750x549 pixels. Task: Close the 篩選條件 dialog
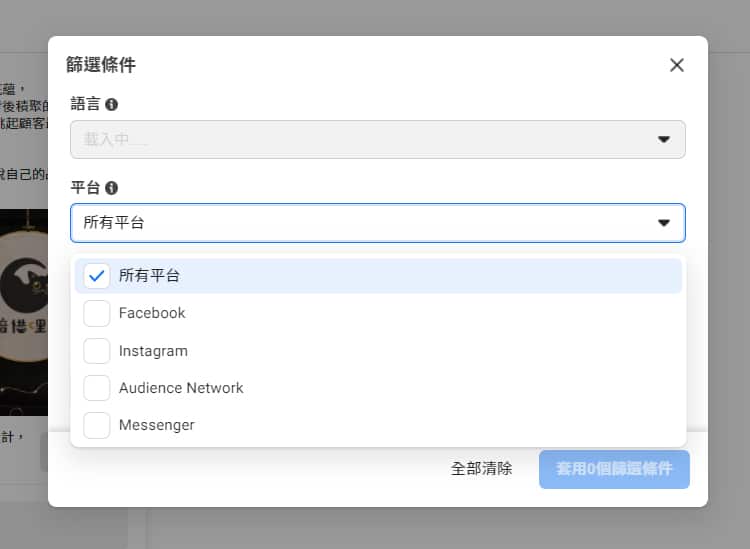[676, 65]
